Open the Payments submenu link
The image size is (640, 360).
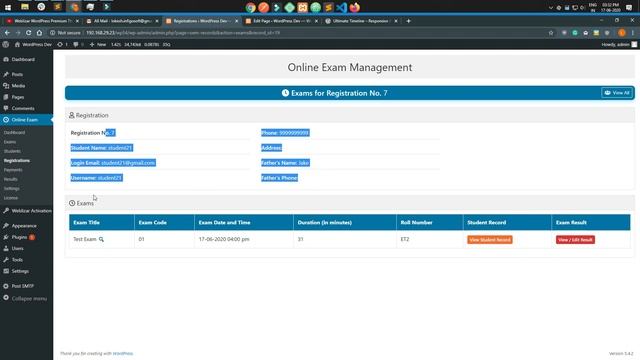click(13, 170)
